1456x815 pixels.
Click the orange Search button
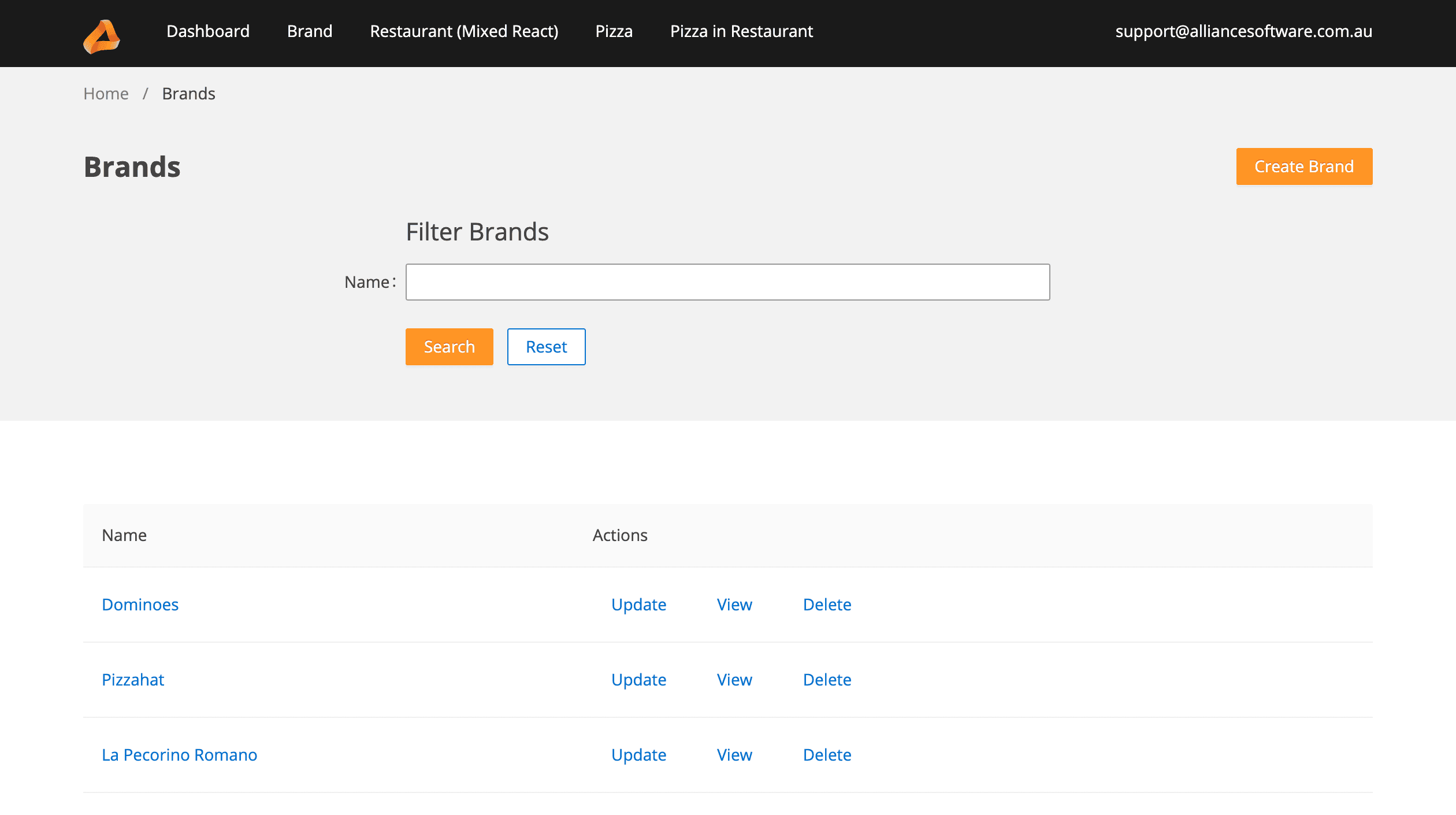tap(449, 347)
